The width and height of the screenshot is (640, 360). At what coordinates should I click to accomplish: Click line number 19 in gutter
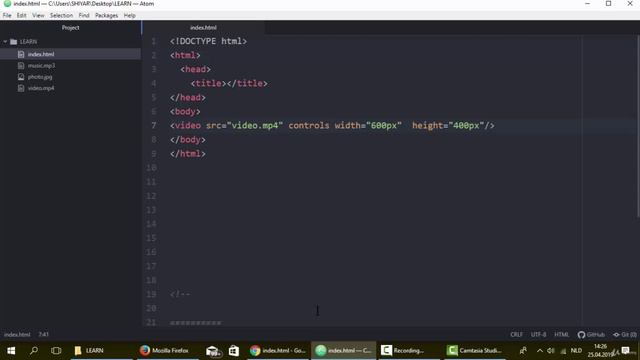pos(151,294)
